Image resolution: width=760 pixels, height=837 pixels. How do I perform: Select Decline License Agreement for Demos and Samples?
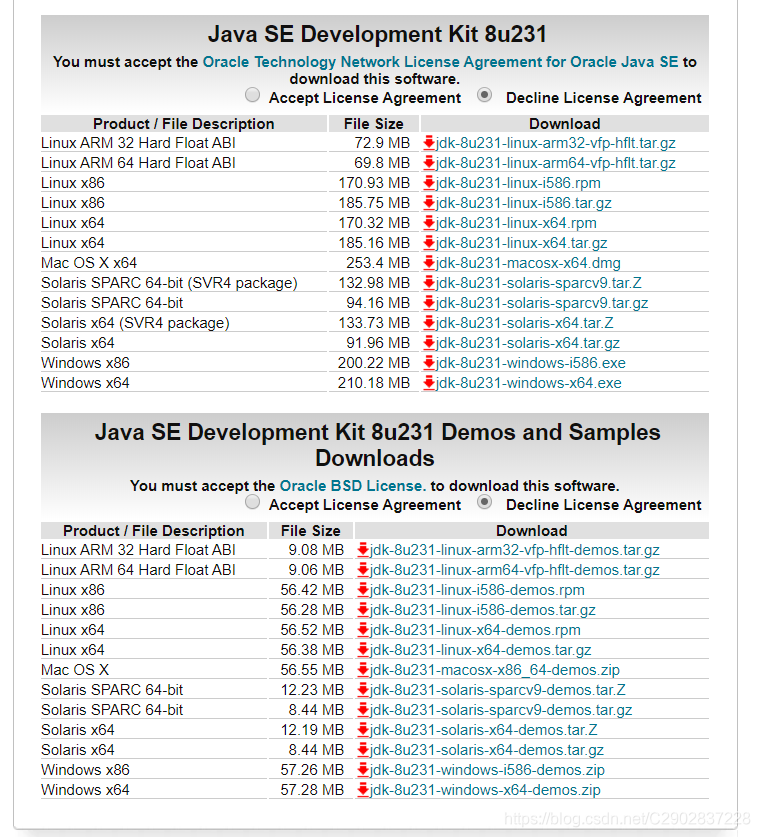click(485, 502)
